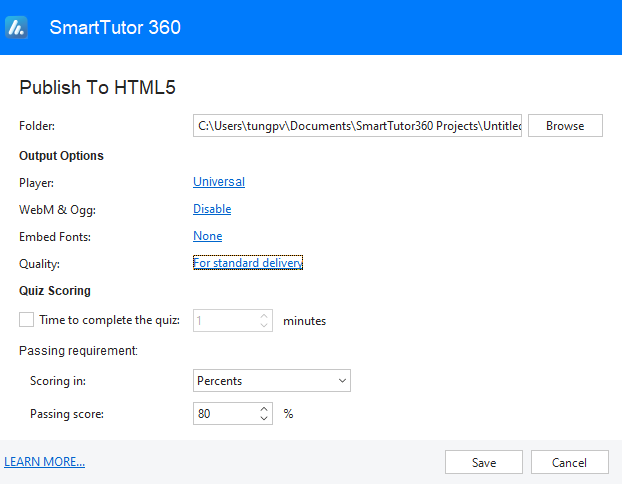This screenshot has height=484, width=622.
Task: Click the Save button
Action: [484, 462]
